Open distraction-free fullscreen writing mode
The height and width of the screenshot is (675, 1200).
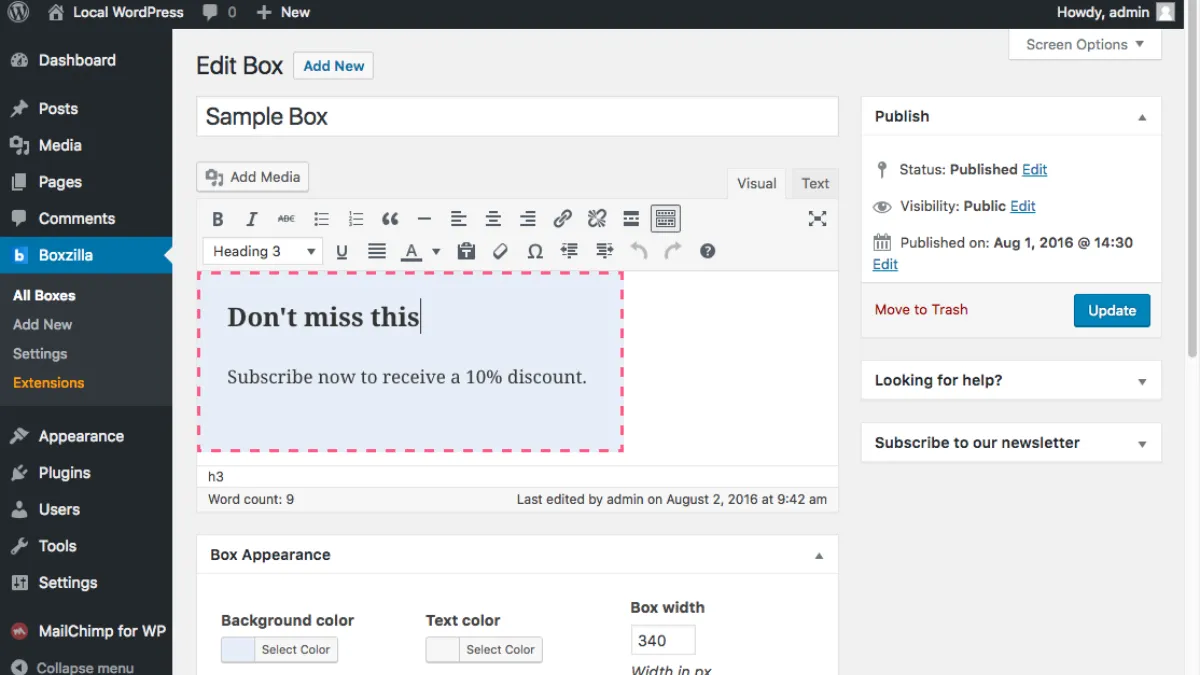pos(817,219)
